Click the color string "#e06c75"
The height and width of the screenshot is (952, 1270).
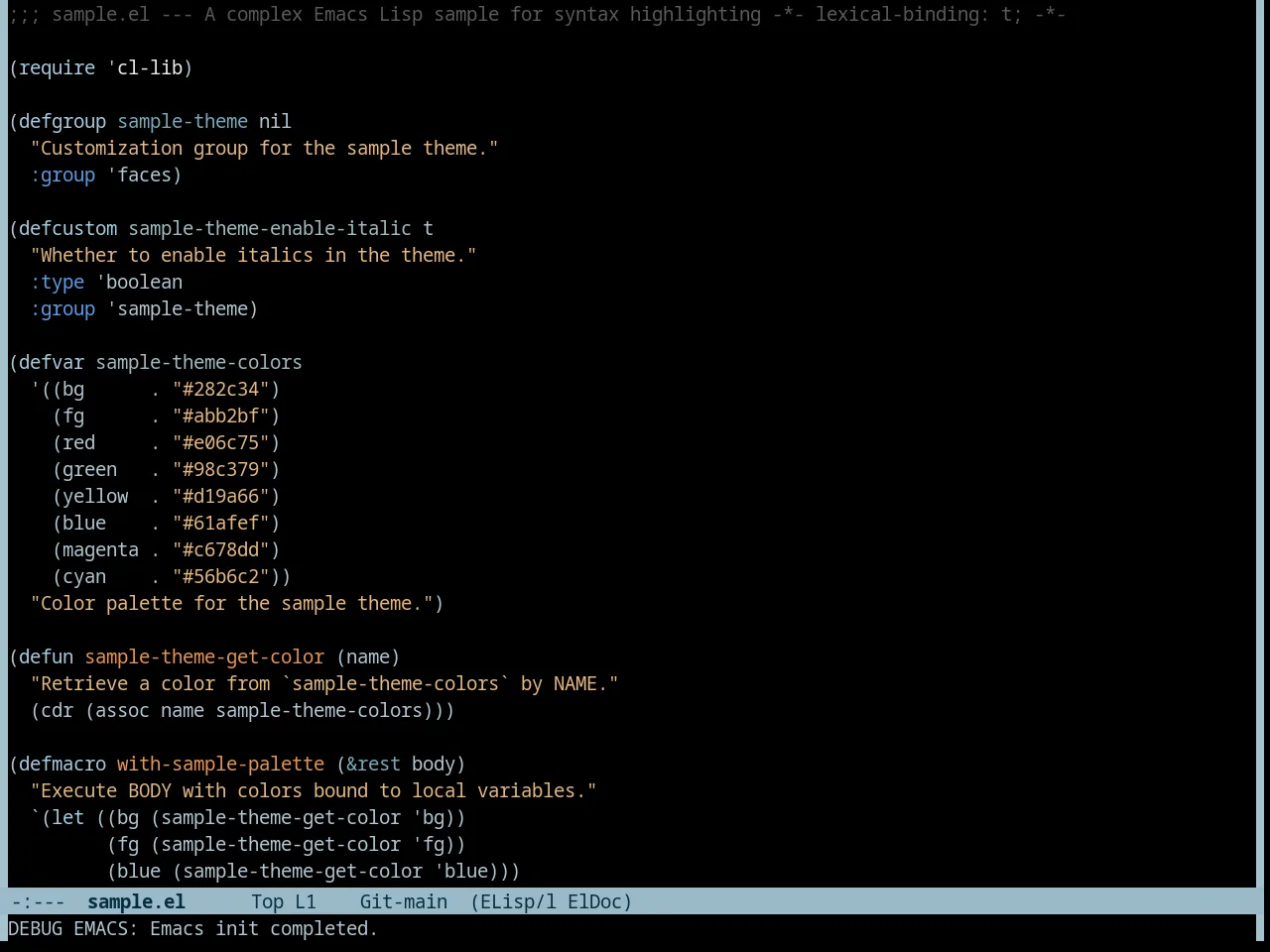click(x=220, y=442)
